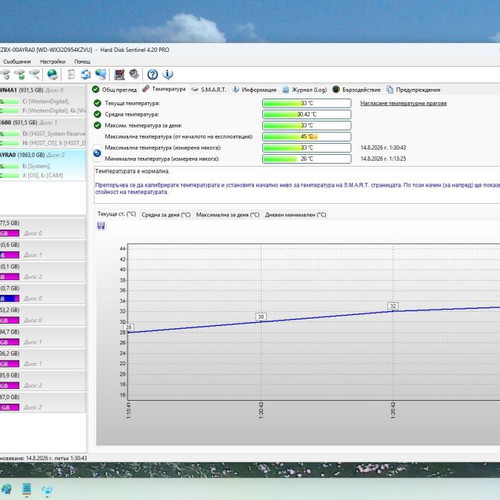Open the Журнал (Log) tab
Viewport: 500px width, 500px height.
click(305, 90)
